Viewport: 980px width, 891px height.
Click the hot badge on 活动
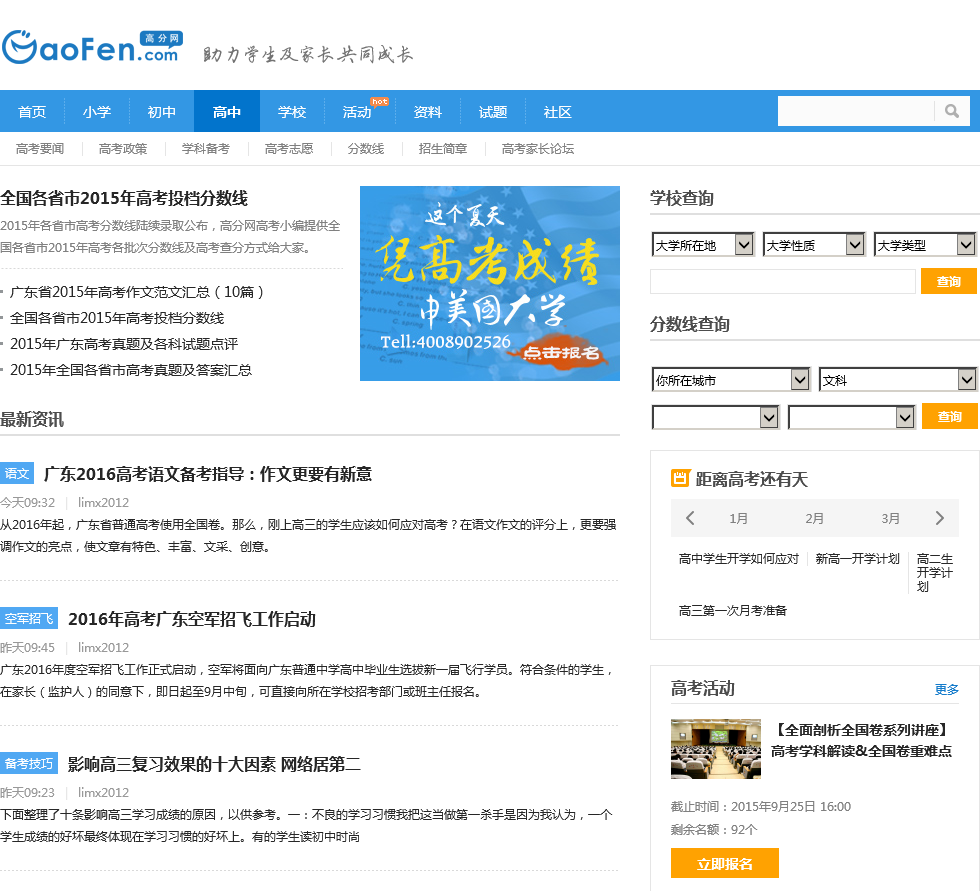[379, 101]
